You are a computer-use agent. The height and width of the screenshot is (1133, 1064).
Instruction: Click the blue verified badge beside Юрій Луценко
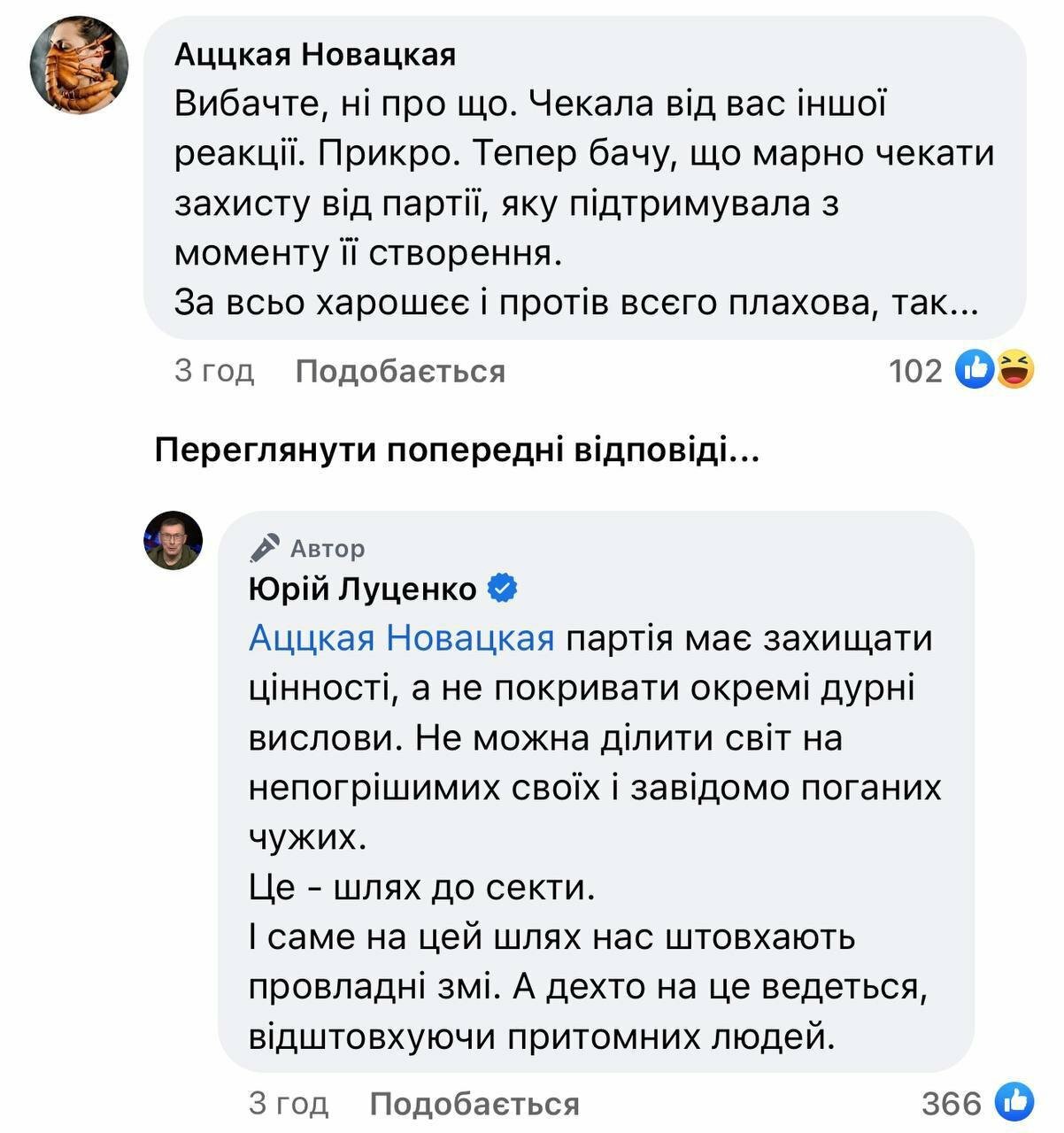coord(502,588)
